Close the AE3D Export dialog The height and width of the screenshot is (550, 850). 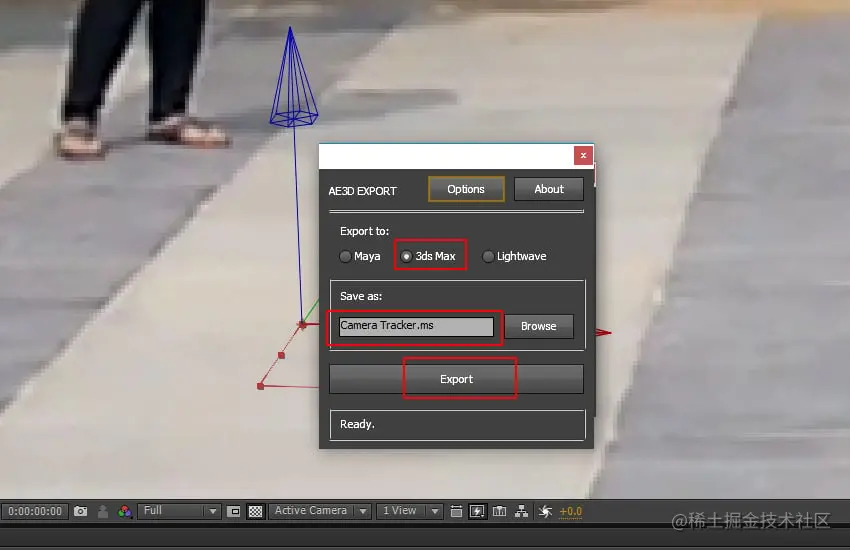[x=583, y=156]
